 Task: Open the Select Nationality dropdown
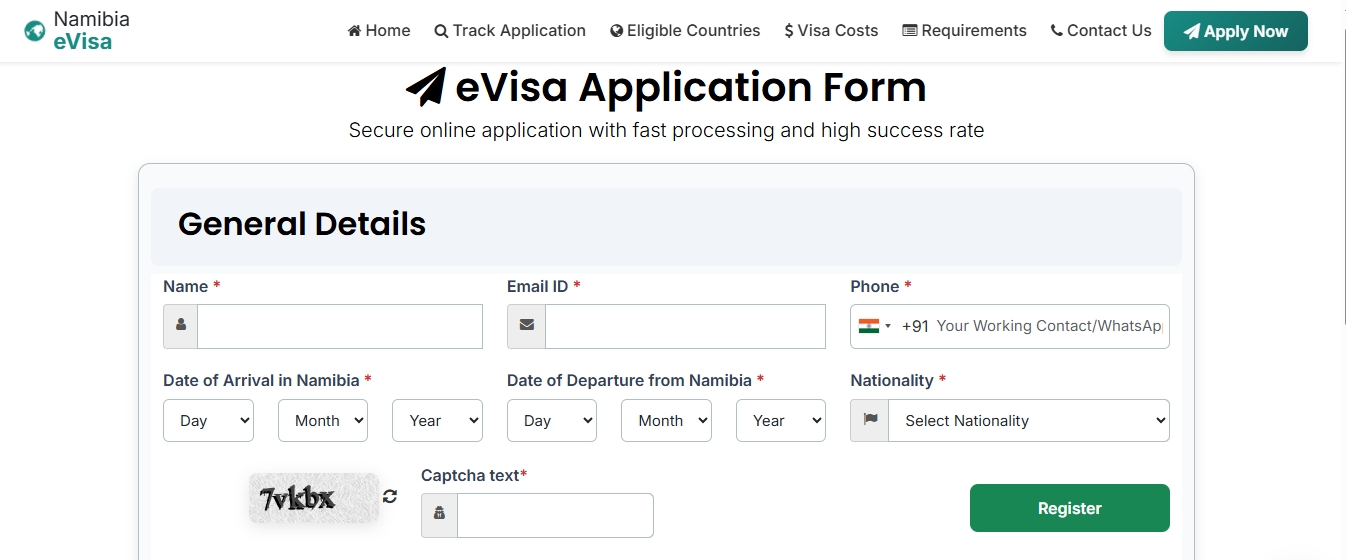tap(1028, 421)
